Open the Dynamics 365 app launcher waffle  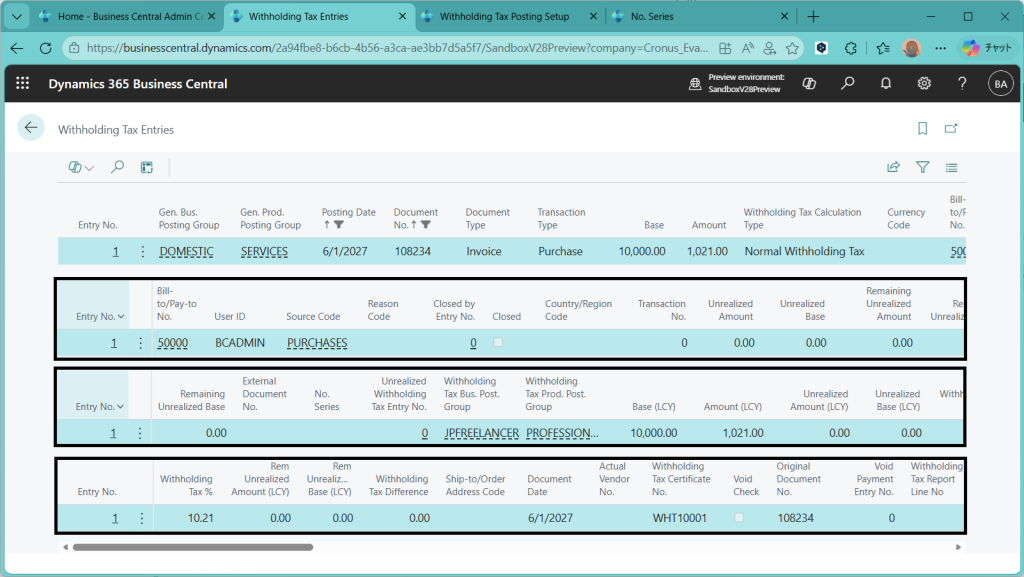point(23,84)
